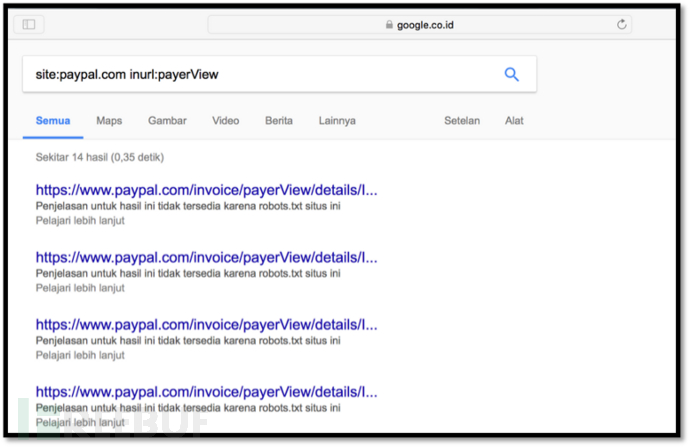
Task: Open the Alat tools option
Action: (x=514, y=121)
